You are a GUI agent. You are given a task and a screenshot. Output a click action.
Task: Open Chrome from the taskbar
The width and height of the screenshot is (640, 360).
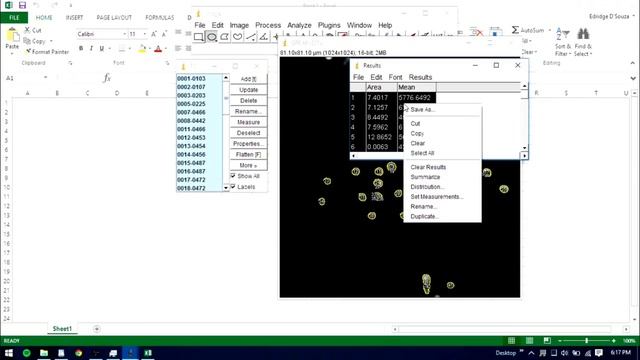point(78,353)
